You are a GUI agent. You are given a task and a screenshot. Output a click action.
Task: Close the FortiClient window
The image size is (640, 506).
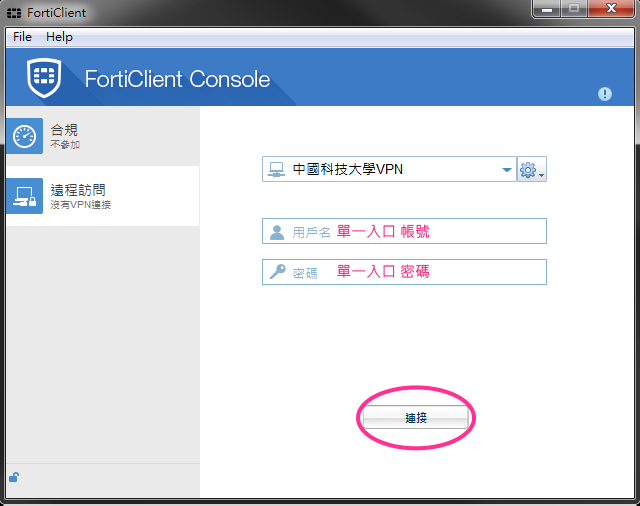pyautogui.click(x=611, y=9)
